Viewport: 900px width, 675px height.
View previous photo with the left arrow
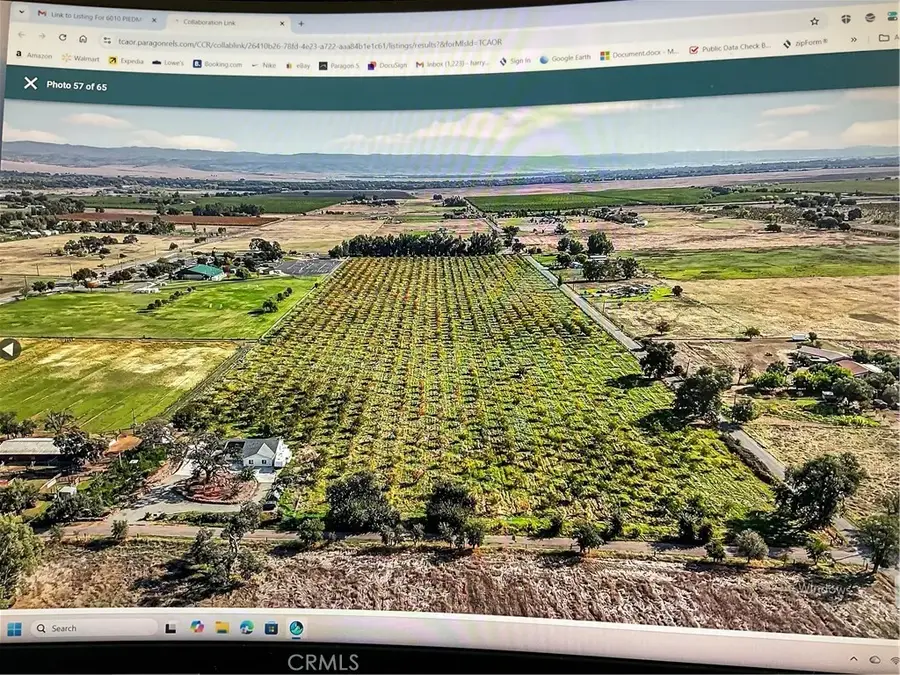pos(10,348)
